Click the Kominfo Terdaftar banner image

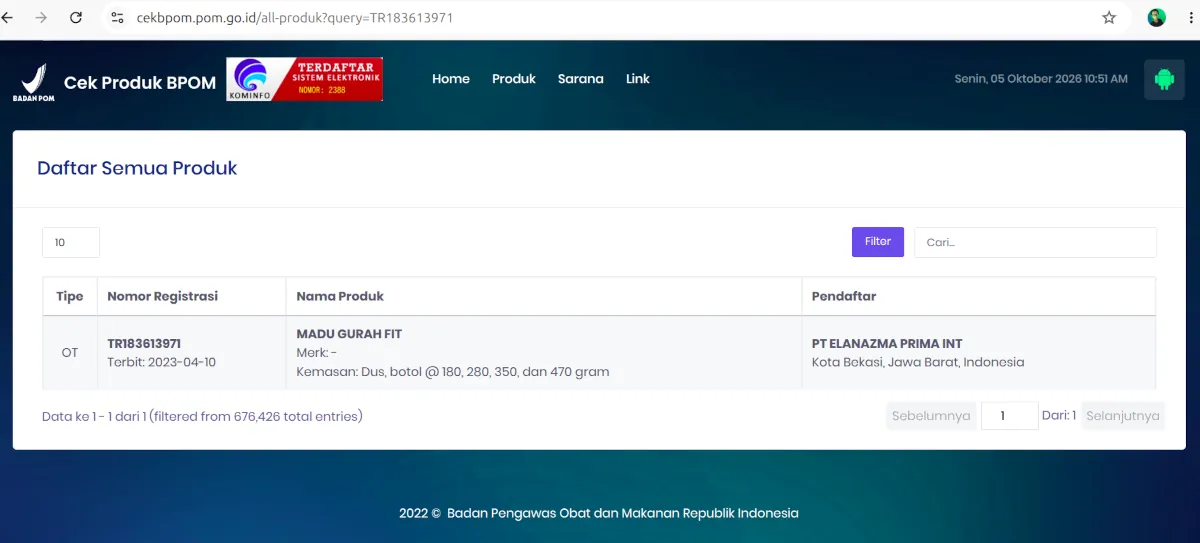305,79
